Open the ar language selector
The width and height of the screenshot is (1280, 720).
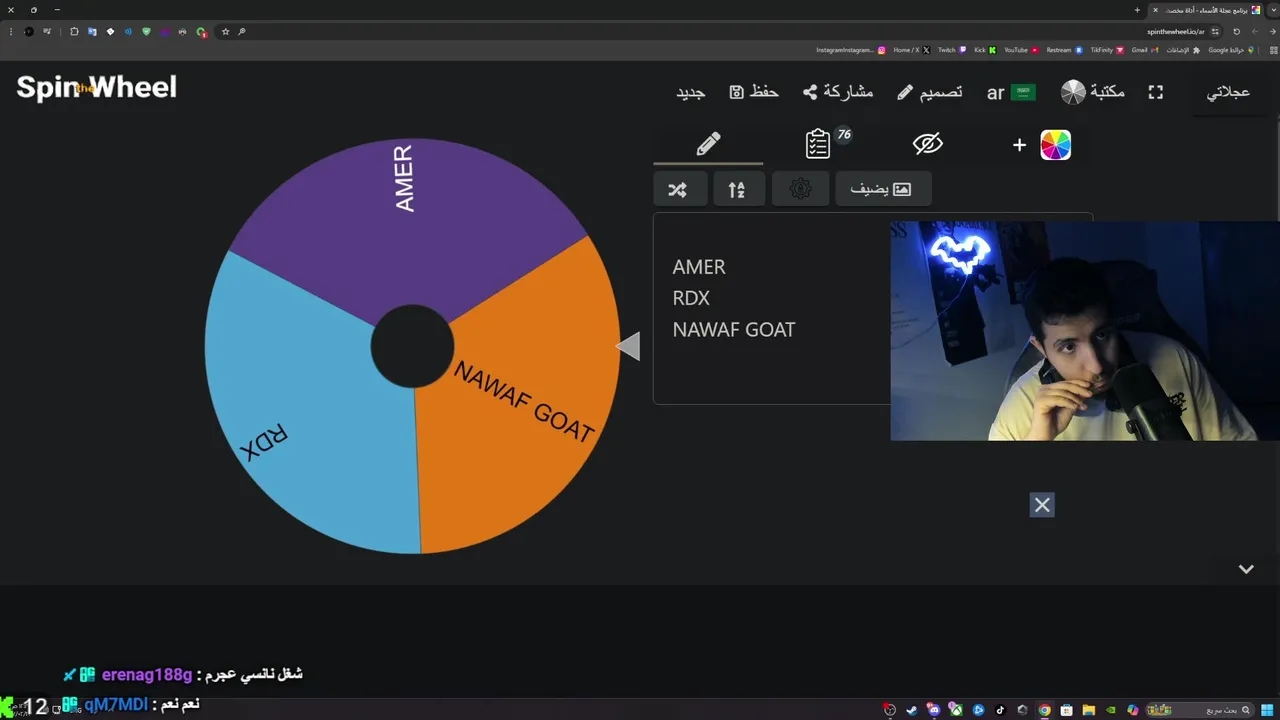coord(1011,92)
